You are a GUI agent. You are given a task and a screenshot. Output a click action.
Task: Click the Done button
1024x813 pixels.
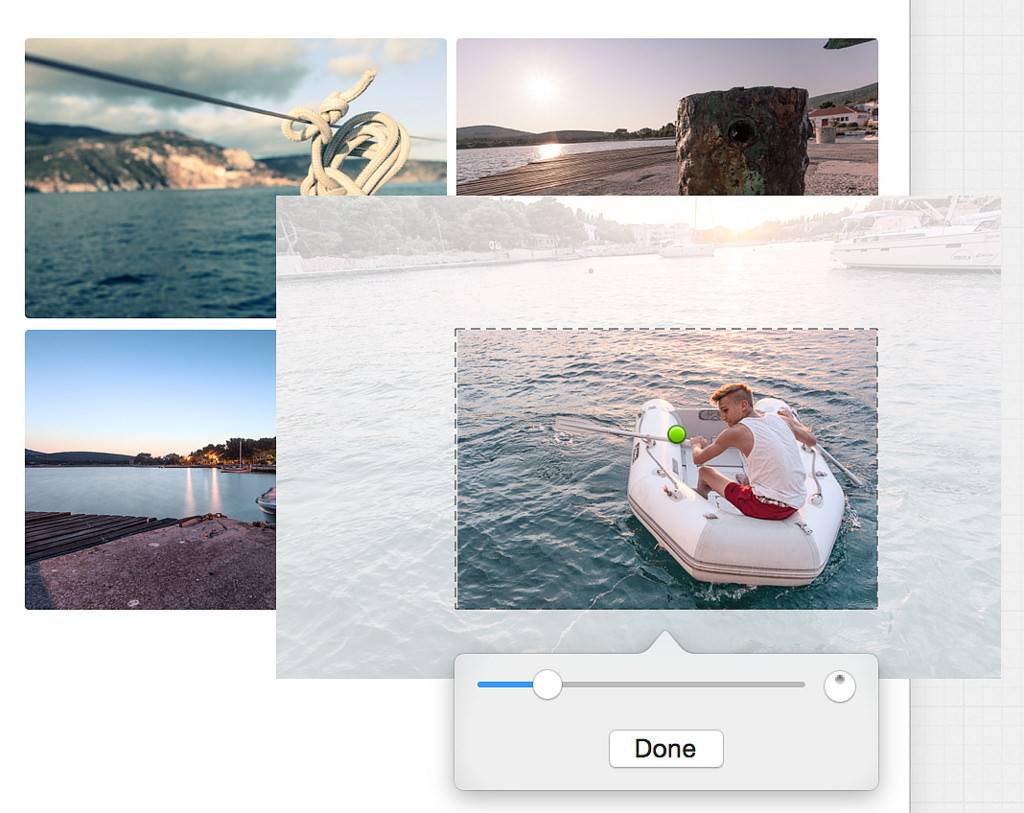(x=665, y=748)
